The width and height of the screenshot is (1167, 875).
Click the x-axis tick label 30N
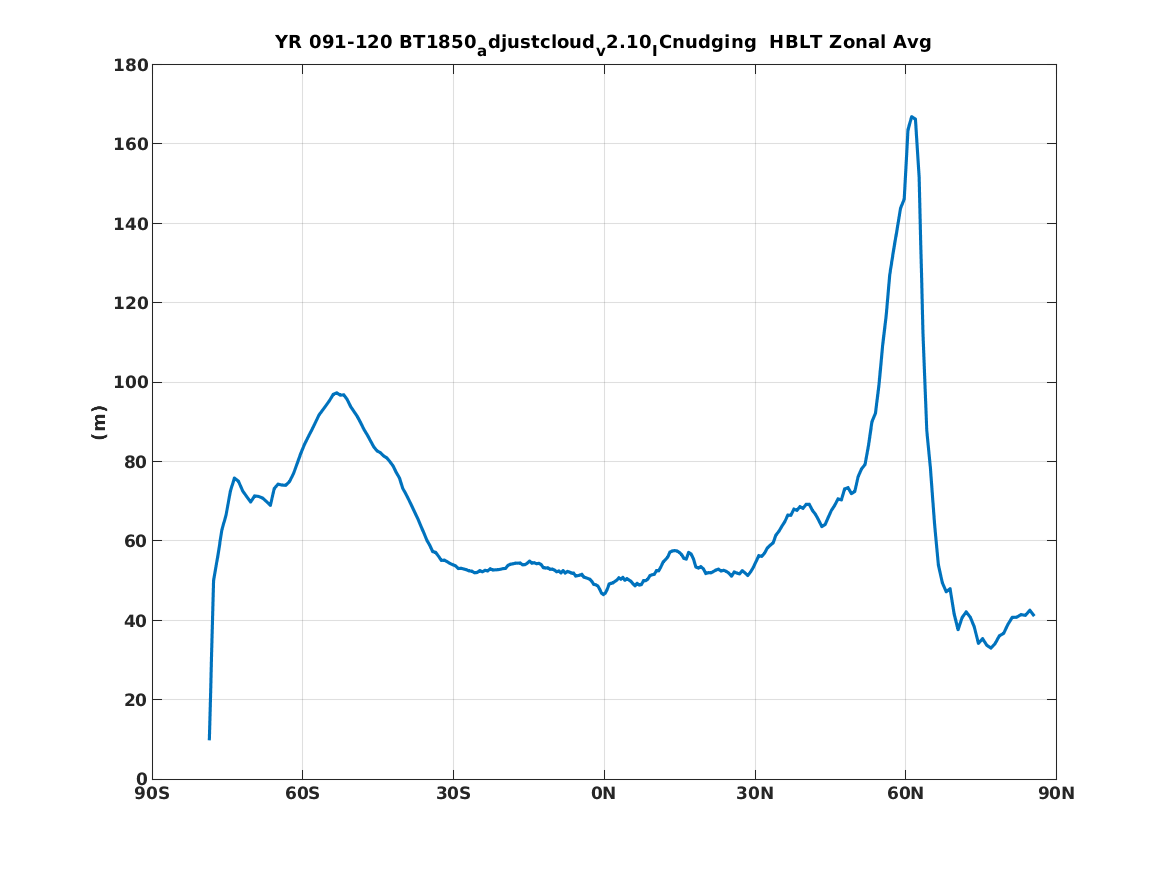[x=755, y=794]
